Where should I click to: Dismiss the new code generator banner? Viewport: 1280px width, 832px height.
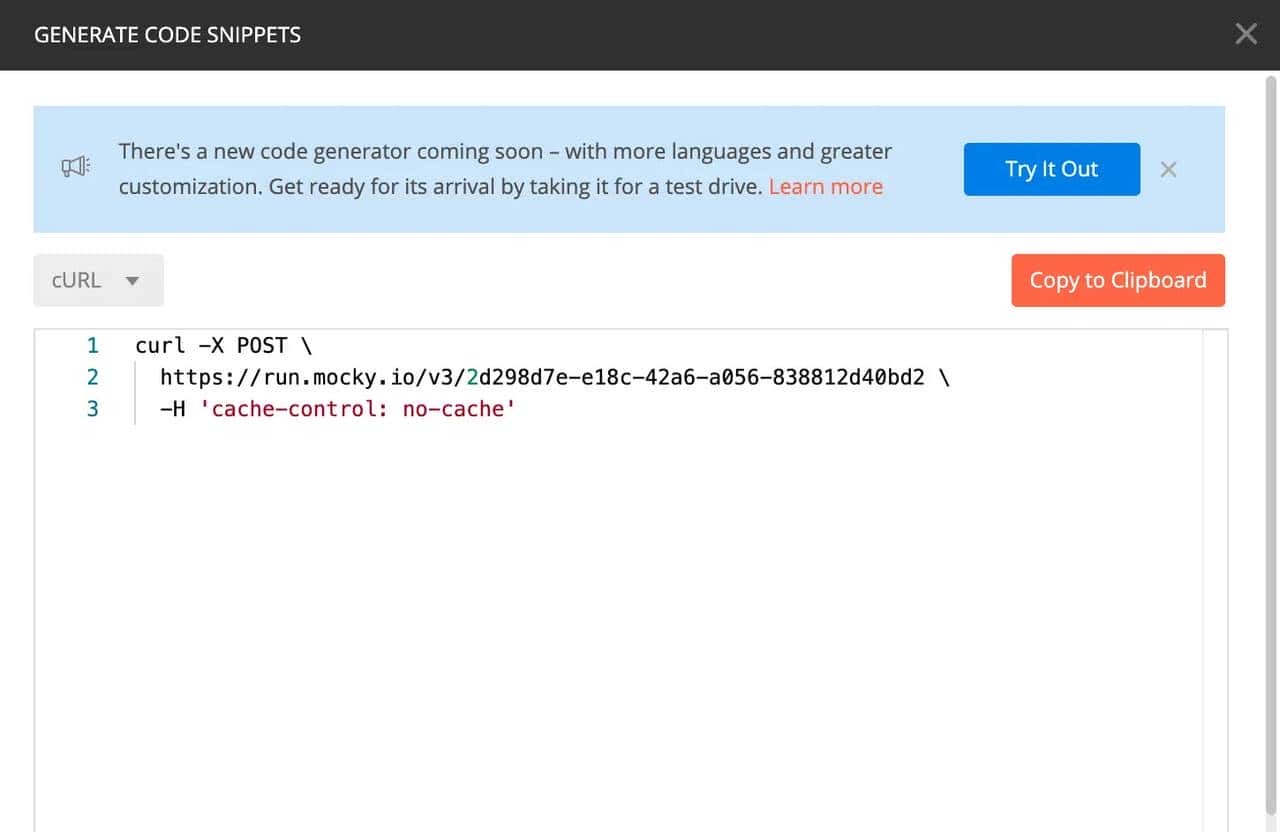(1168, 169)
